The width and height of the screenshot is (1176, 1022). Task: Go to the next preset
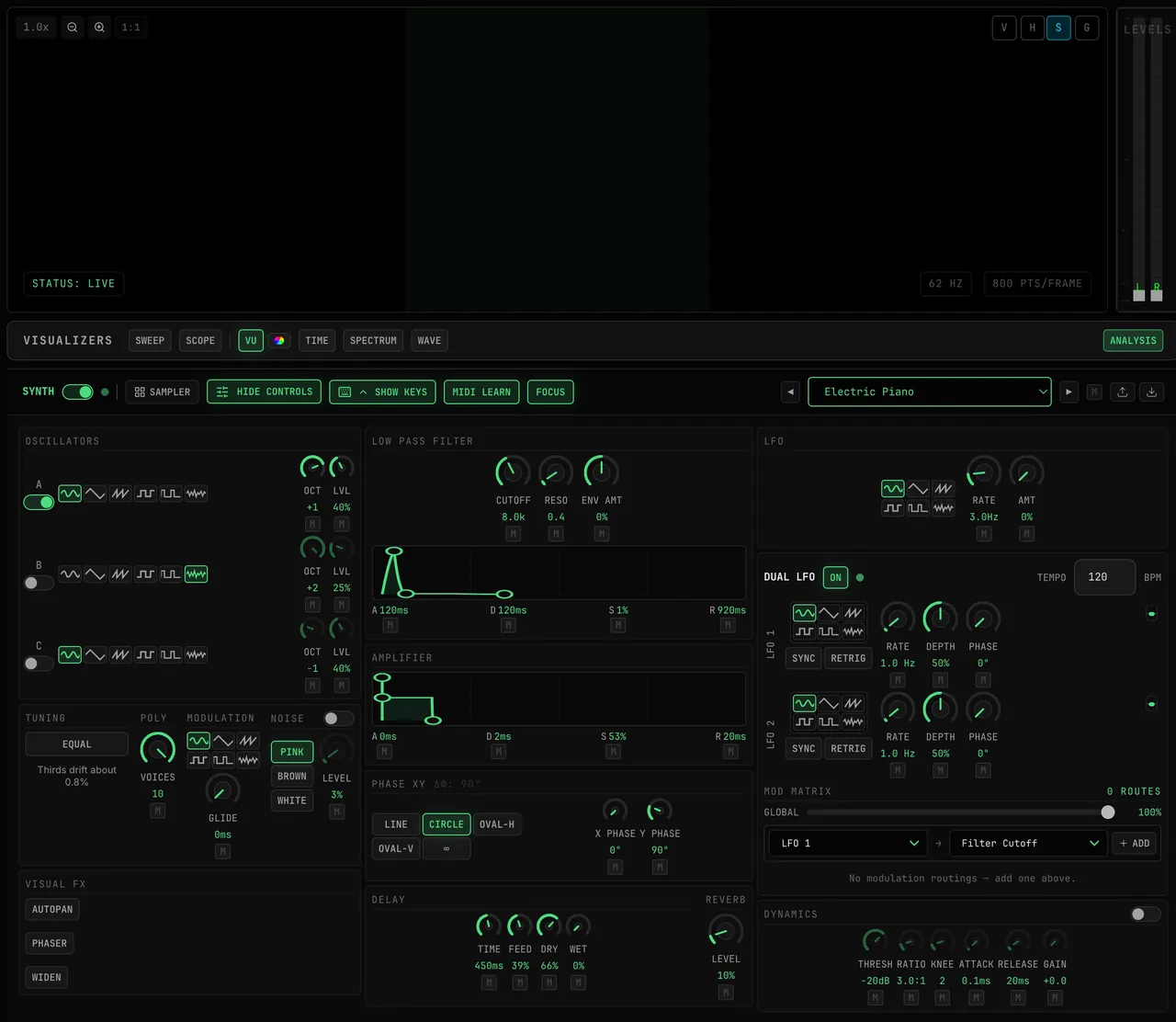pyautogui.click(x=1069, y=392)
